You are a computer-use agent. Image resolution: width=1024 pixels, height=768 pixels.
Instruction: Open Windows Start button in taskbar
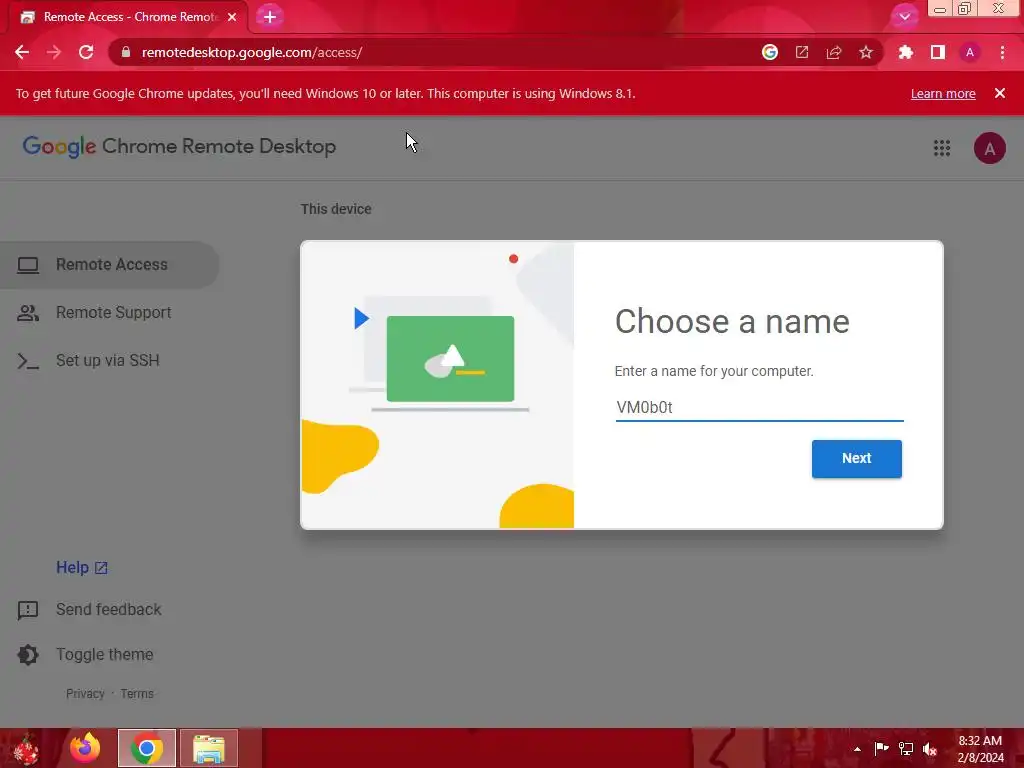point(27,748)
